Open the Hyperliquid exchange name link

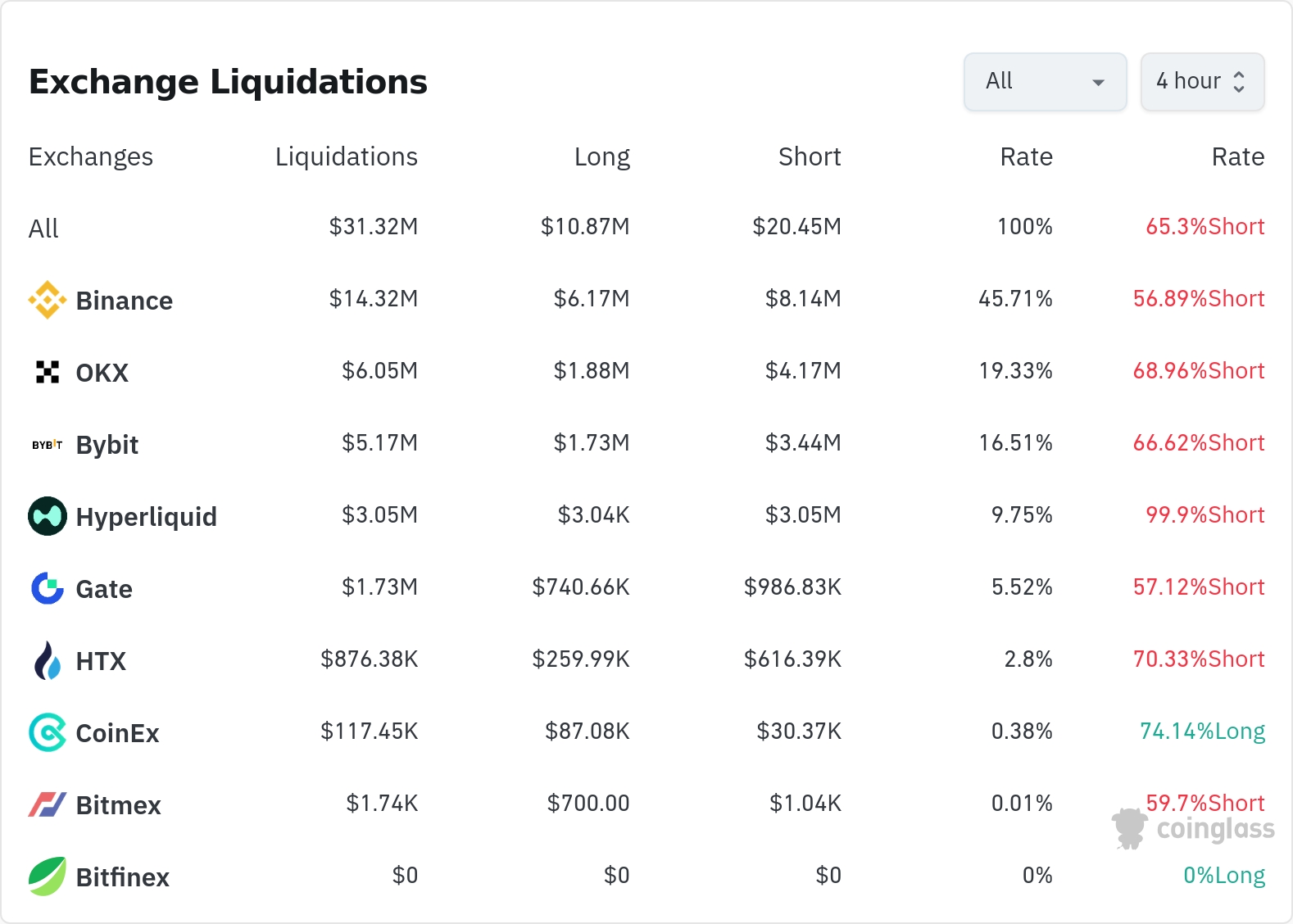(146, 517)
